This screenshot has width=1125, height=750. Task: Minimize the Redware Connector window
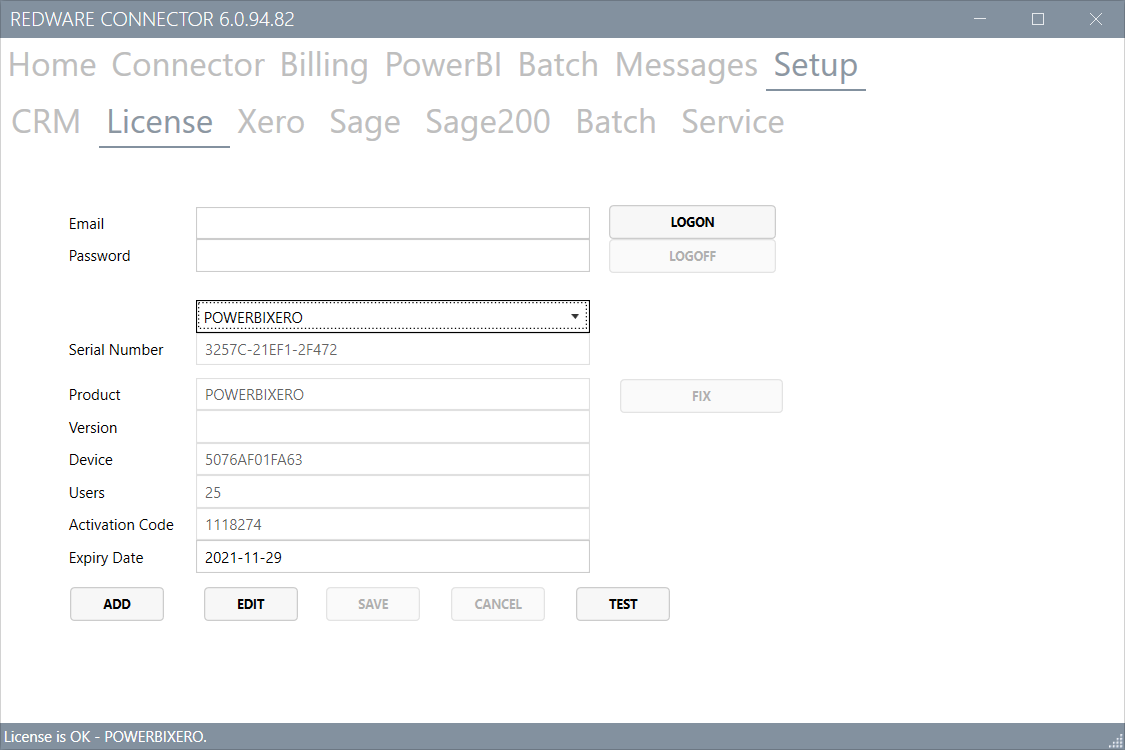980,19
